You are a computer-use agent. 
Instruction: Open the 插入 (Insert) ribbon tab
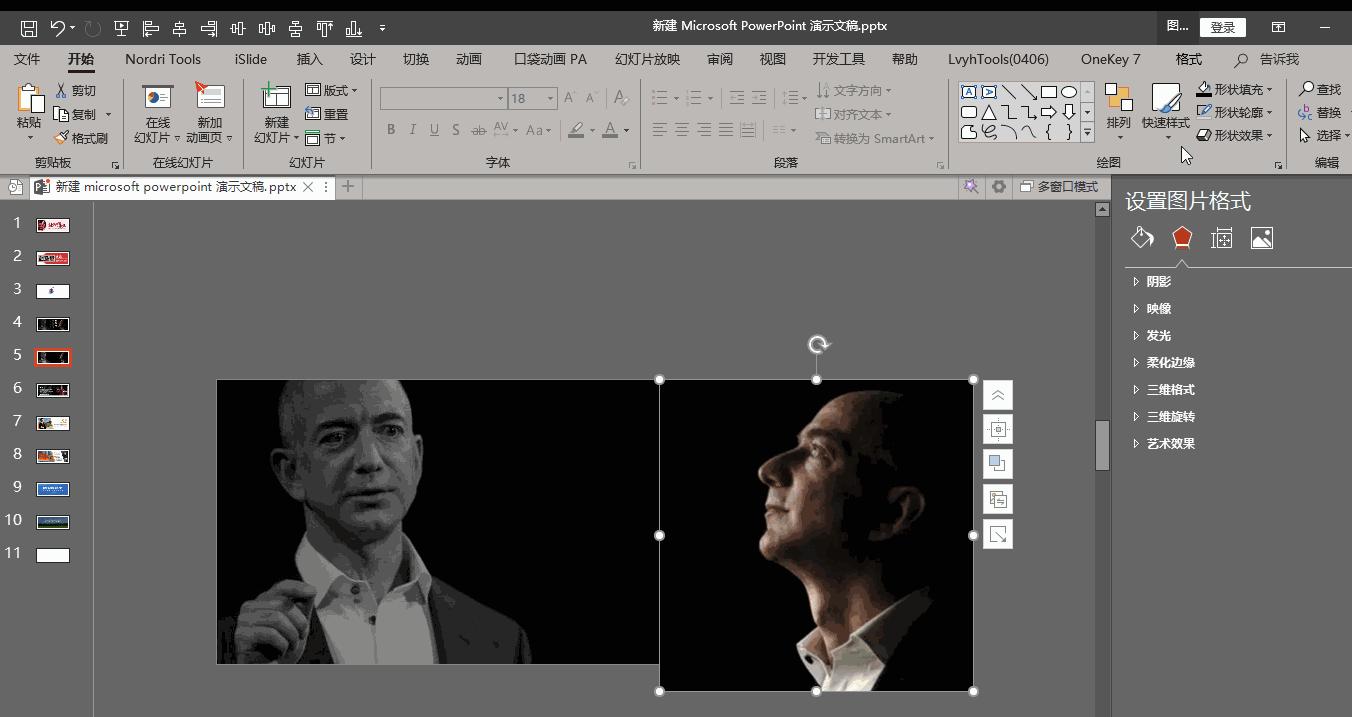(310, 59)
